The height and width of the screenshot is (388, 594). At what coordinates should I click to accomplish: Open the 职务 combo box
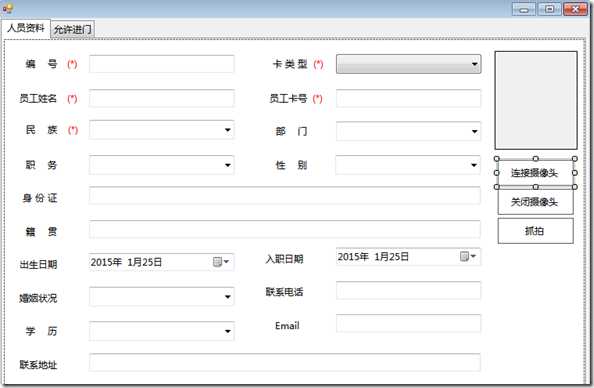162,165
